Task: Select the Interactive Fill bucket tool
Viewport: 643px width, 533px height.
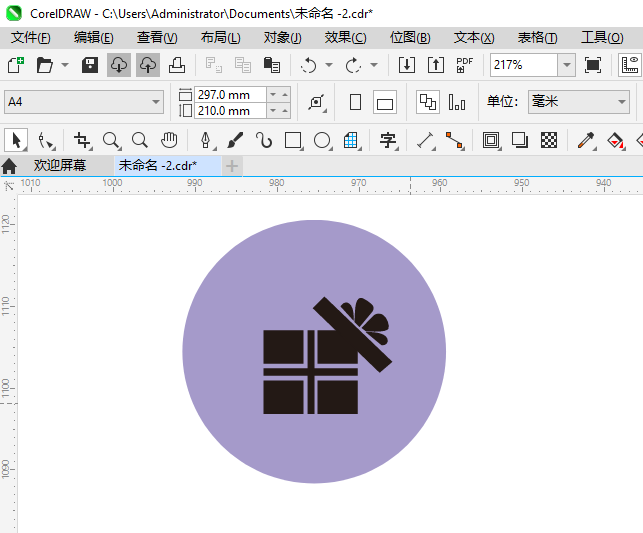Action: click(x=616, y=141)
